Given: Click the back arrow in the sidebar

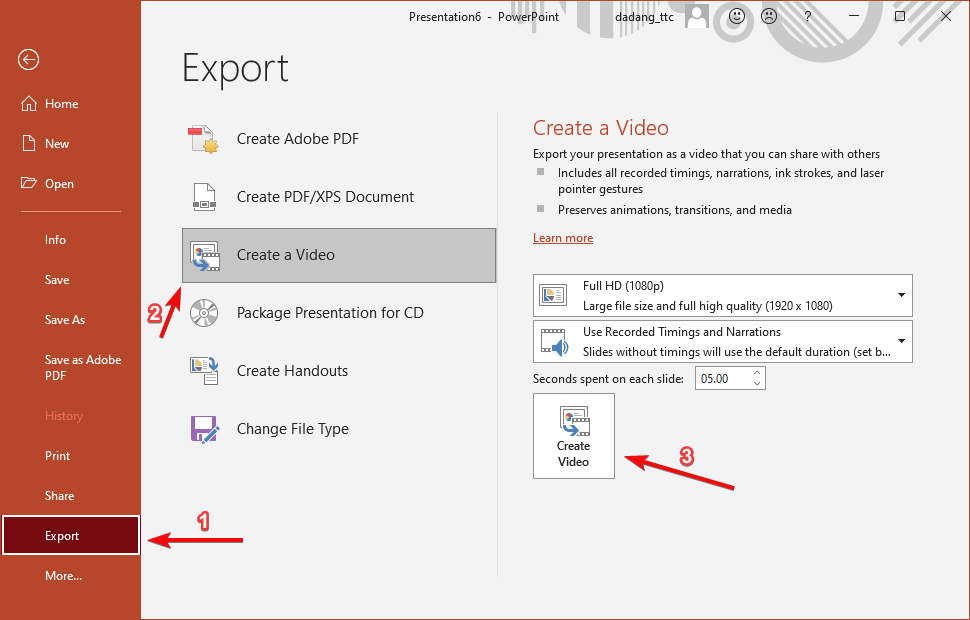Looking at the screenshot, I should (28, 60).
